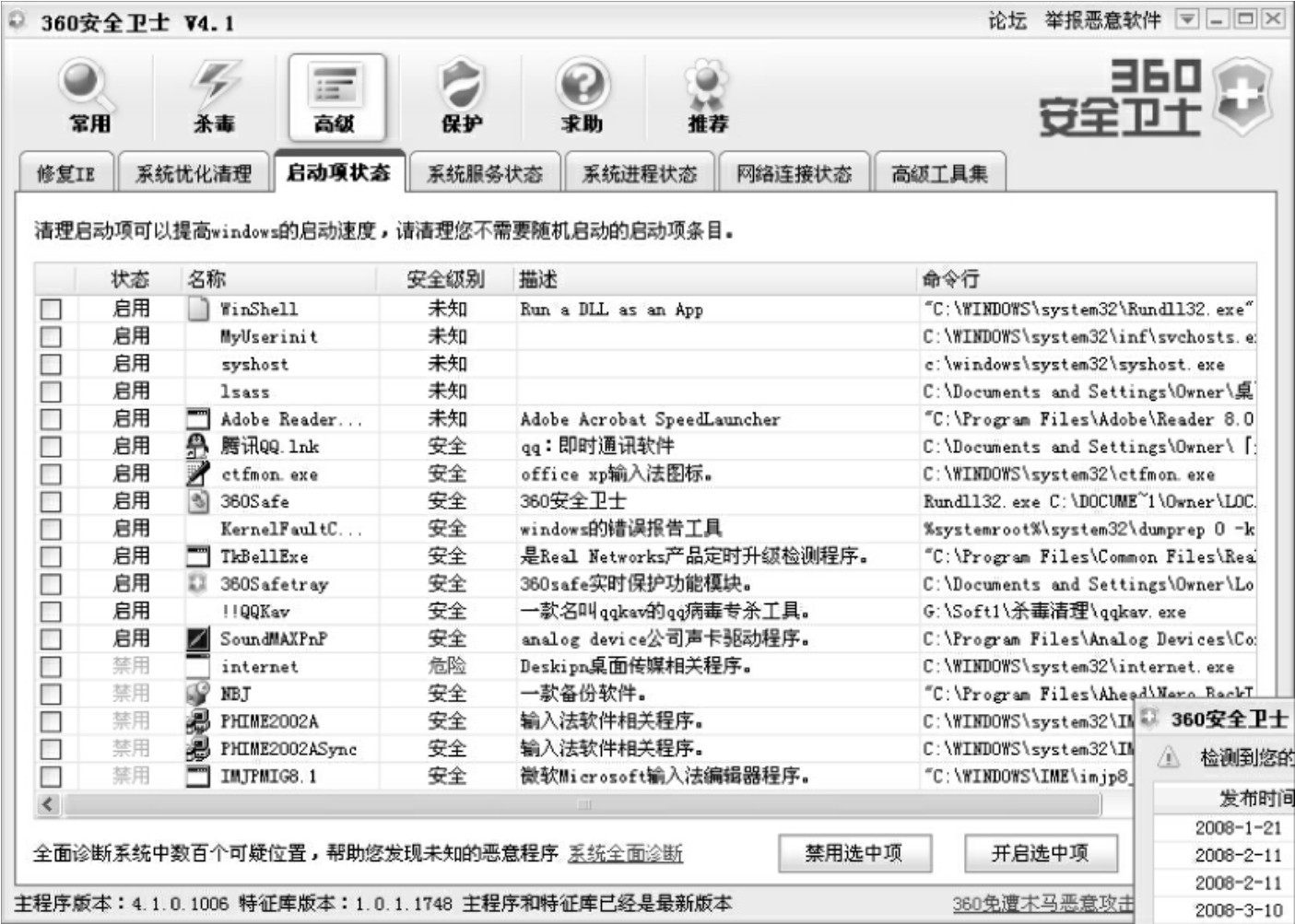Click the pen icon of ctfmon.exe
Viewport: 1295px width, 924px height.
coord(198,474)
